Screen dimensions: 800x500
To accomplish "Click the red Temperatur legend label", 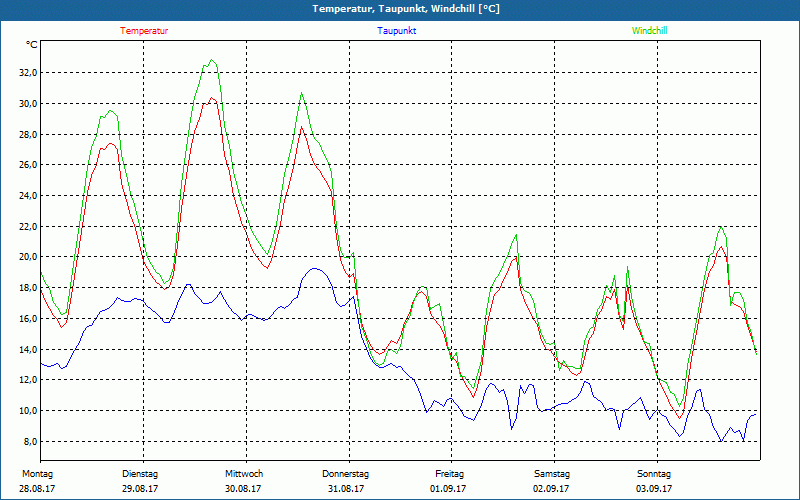I will click(144, 31).
